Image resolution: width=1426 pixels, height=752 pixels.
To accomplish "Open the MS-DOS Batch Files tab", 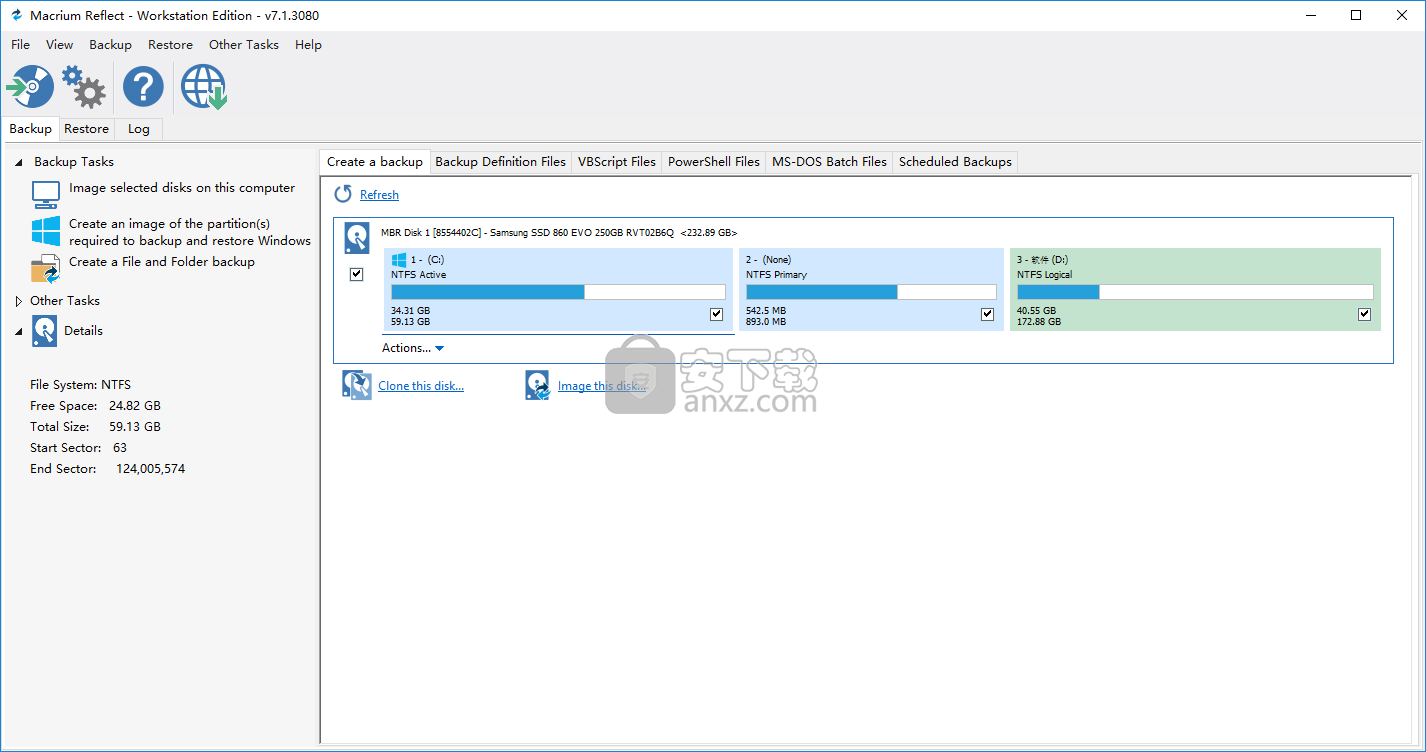I will tap(829, 162).
